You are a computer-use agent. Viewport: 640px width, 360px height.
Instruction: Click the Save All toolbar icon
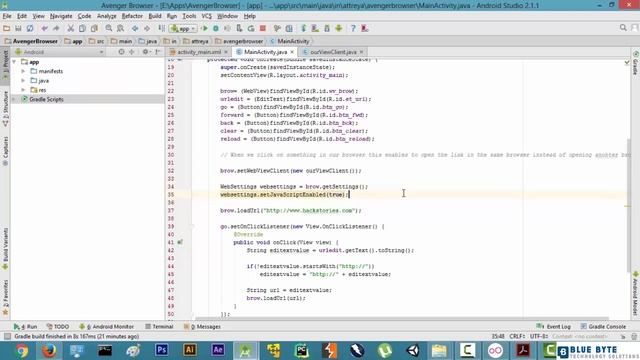click(x=18, y=28)
